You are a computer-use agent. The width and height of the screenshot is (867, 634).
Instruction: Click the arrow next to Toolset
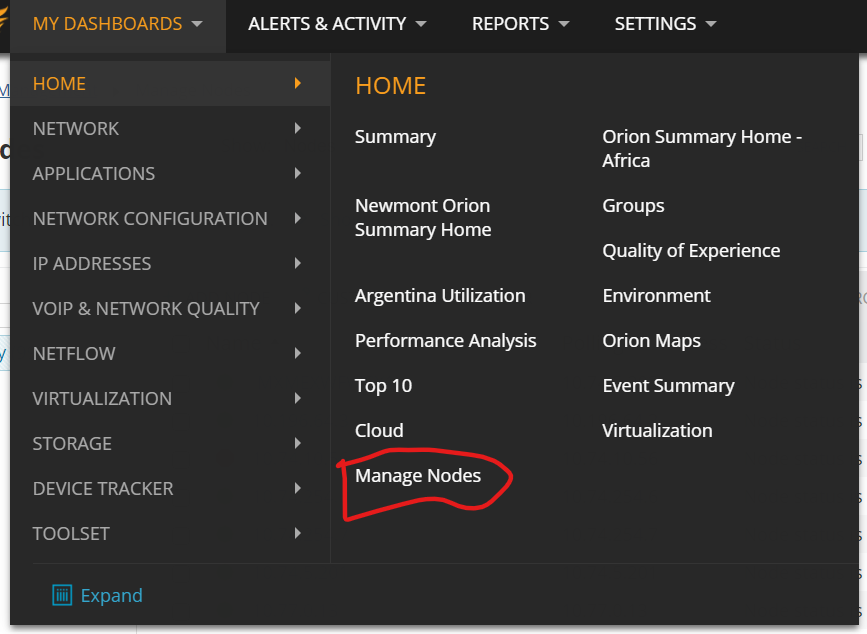point(297,534)
